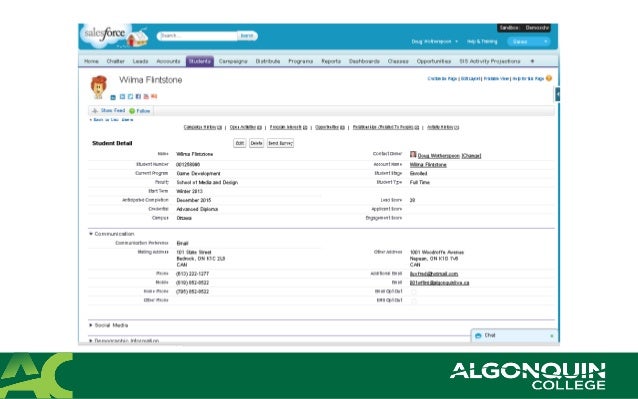638x399 pixels.
Task: Jump to Campaign History related list
Action: pyautogui.click(x=203, y=127)
